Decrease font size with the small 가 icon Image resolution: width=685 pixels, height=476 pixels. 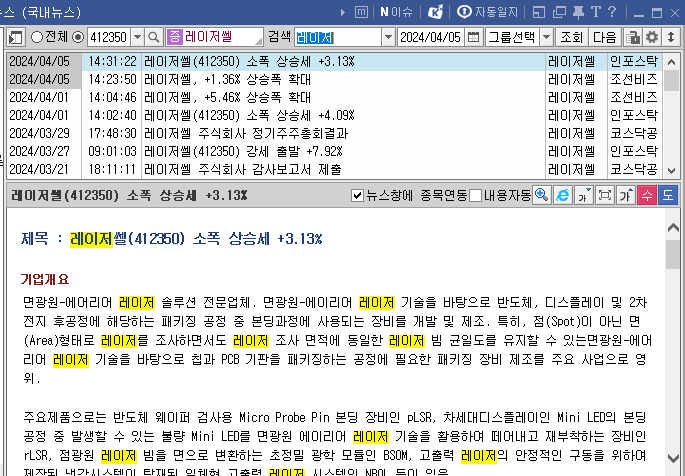tap(584, 195)
